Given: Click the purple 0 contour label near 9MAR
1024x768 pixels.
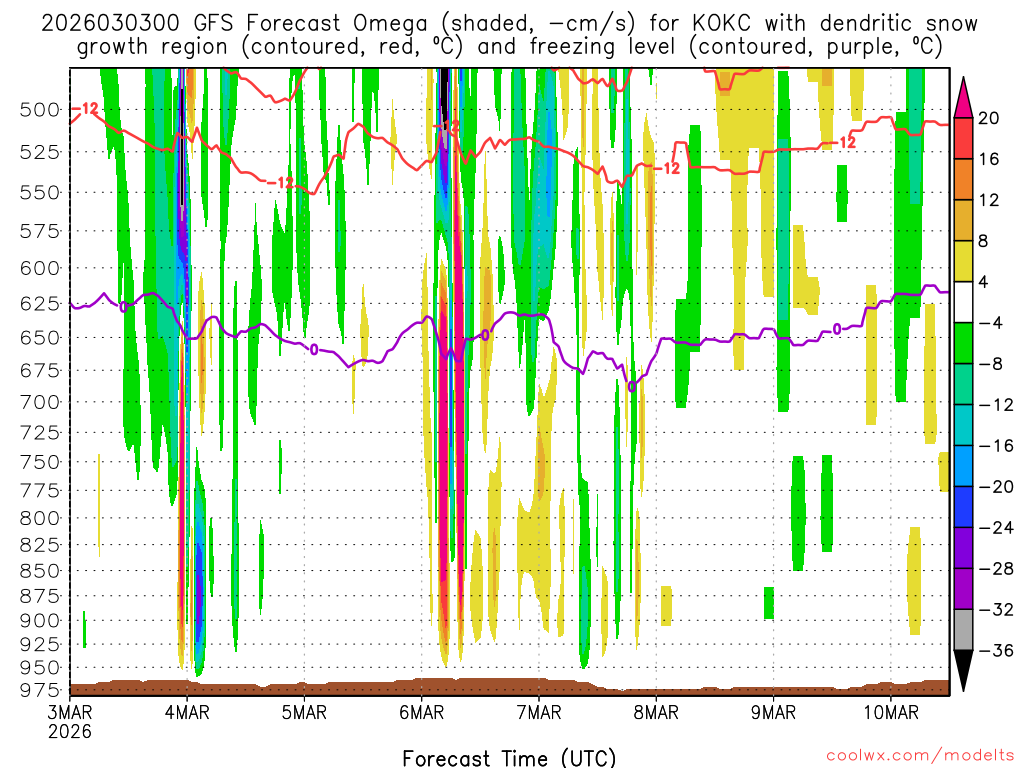Looking at the screenshot, I should point(837,329).
